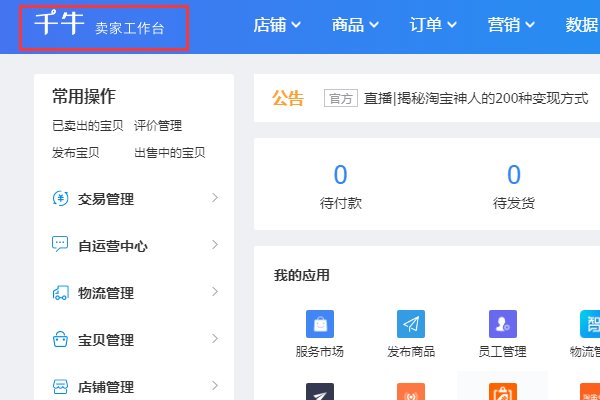Expand the 自运营中心 chevron arrow
Viewport: 600px width, 400px height.
point(215,245)
